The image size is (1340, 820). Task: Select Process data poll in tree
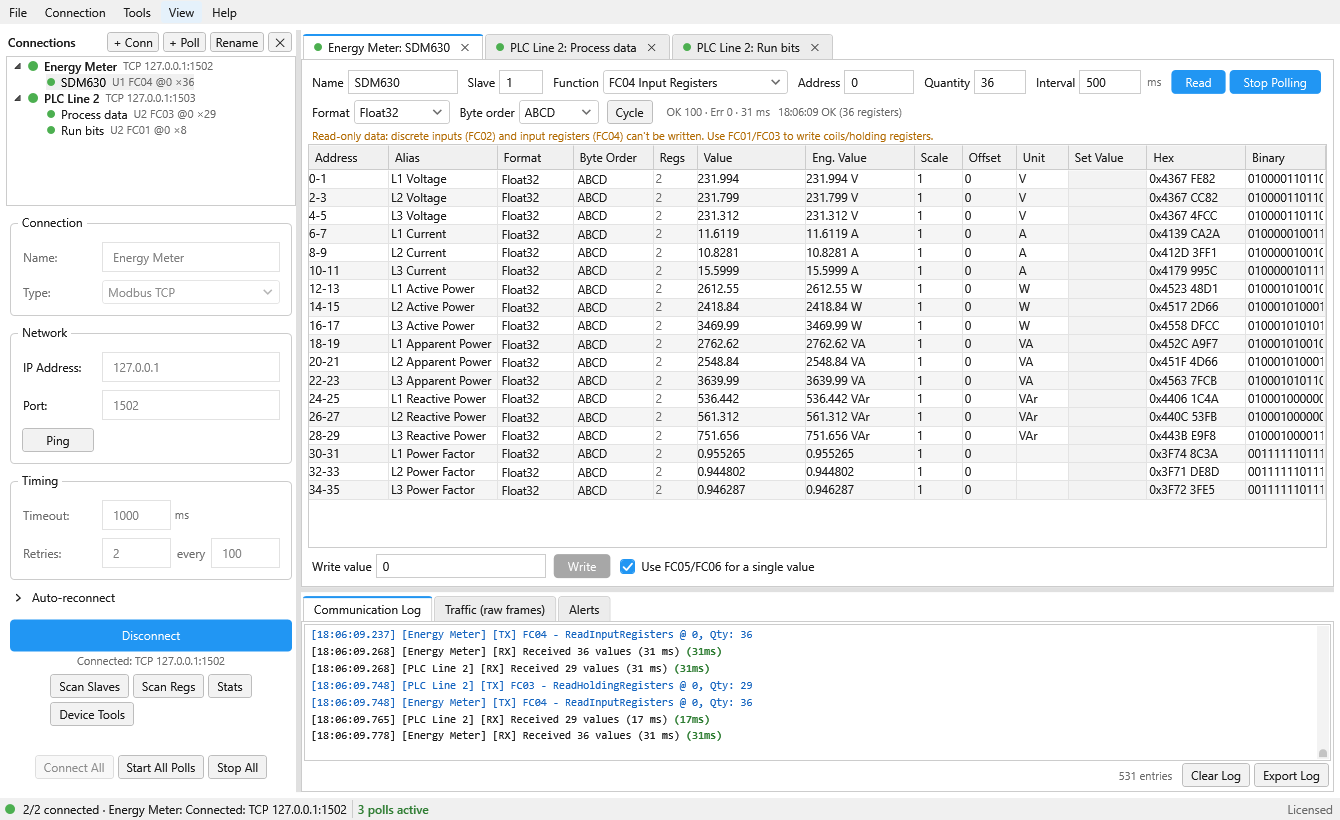(131, 115)
